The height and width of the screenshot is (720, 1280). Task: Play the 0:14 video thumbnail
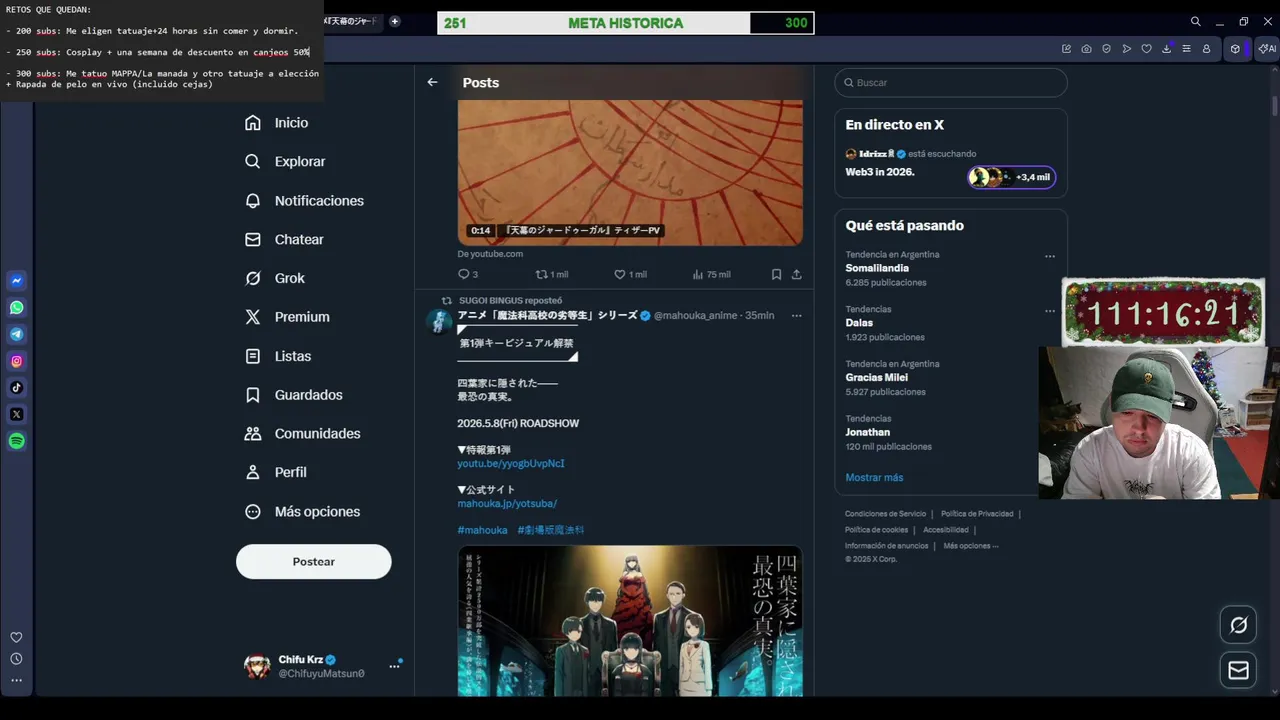[x=630, y=172]
